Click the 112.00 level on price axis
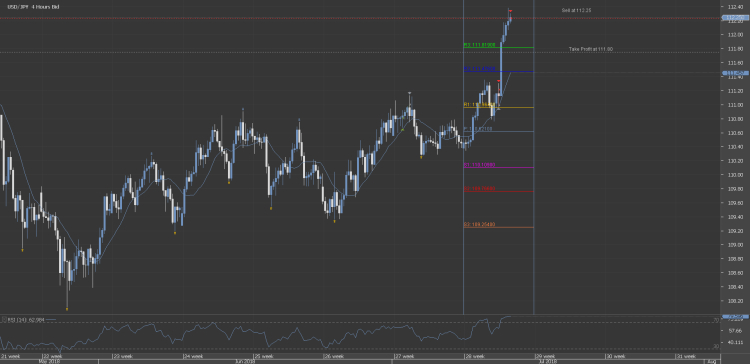Image resolution: width=750 pixels, height=364 pixels. pyautogui.click(x=735, y=35)
